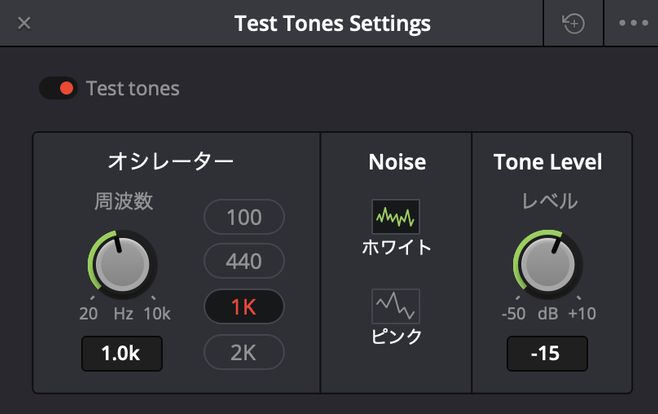Select the 1K frequency preset

point(244,307)
